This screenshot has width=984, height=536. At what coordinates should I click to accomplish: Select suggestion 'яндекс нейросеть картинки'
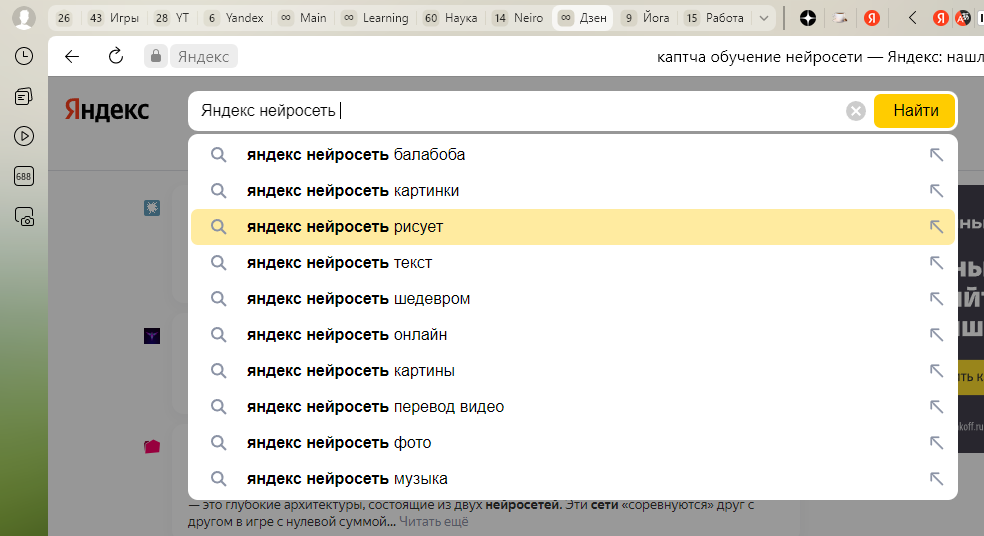[x=572, y=190]
